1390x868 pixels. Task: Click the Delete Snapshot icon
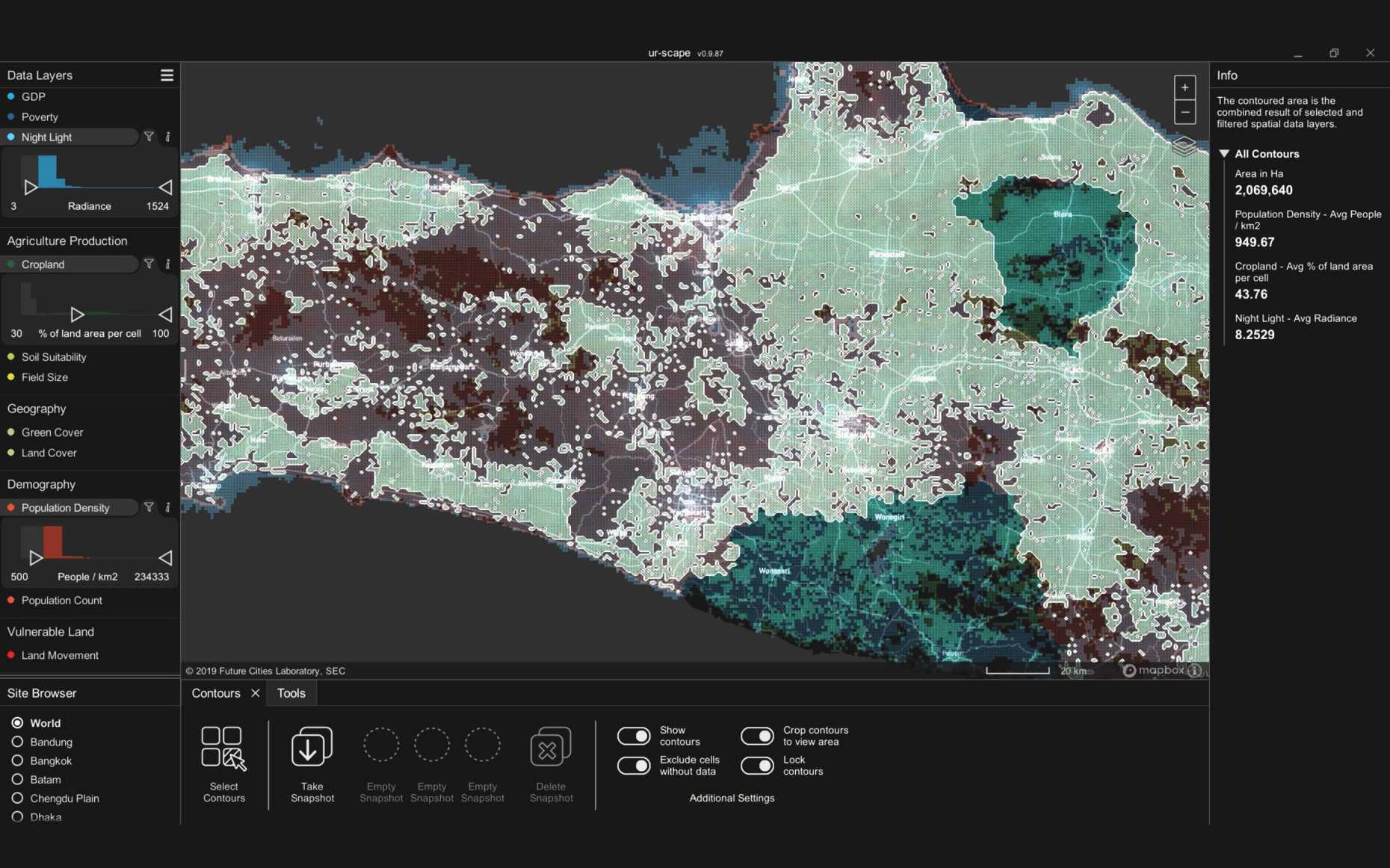551,747
